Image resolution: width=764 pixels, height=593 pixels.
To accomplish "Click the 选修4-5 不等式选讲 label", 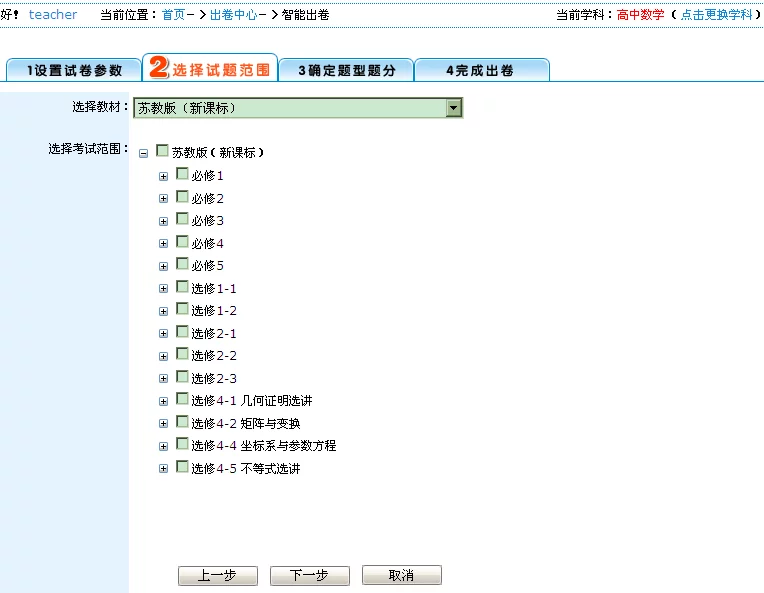I will click(246, 469).
